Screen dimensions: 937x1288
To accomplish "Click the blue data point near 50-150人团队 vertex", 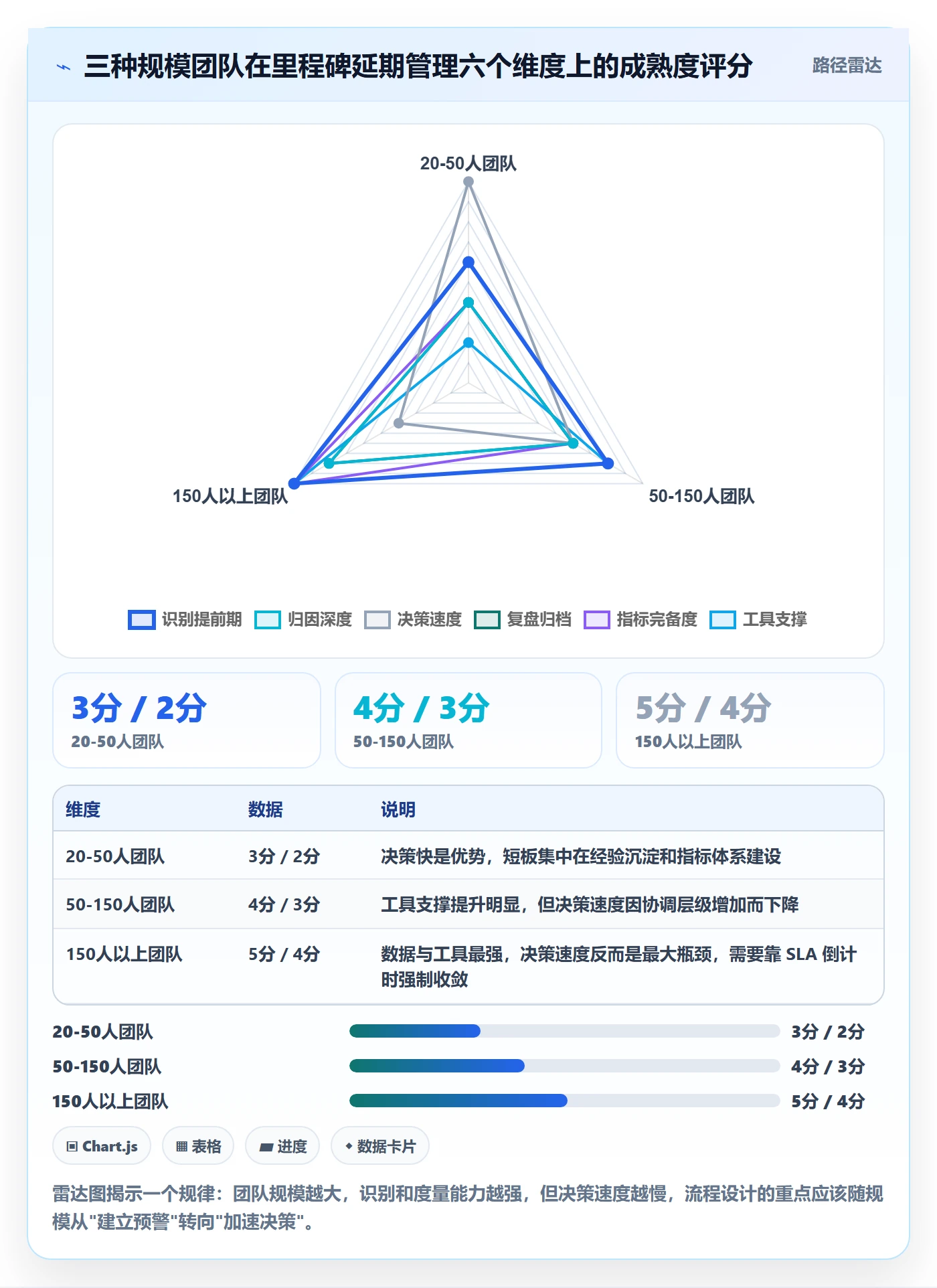I will 608,463.
